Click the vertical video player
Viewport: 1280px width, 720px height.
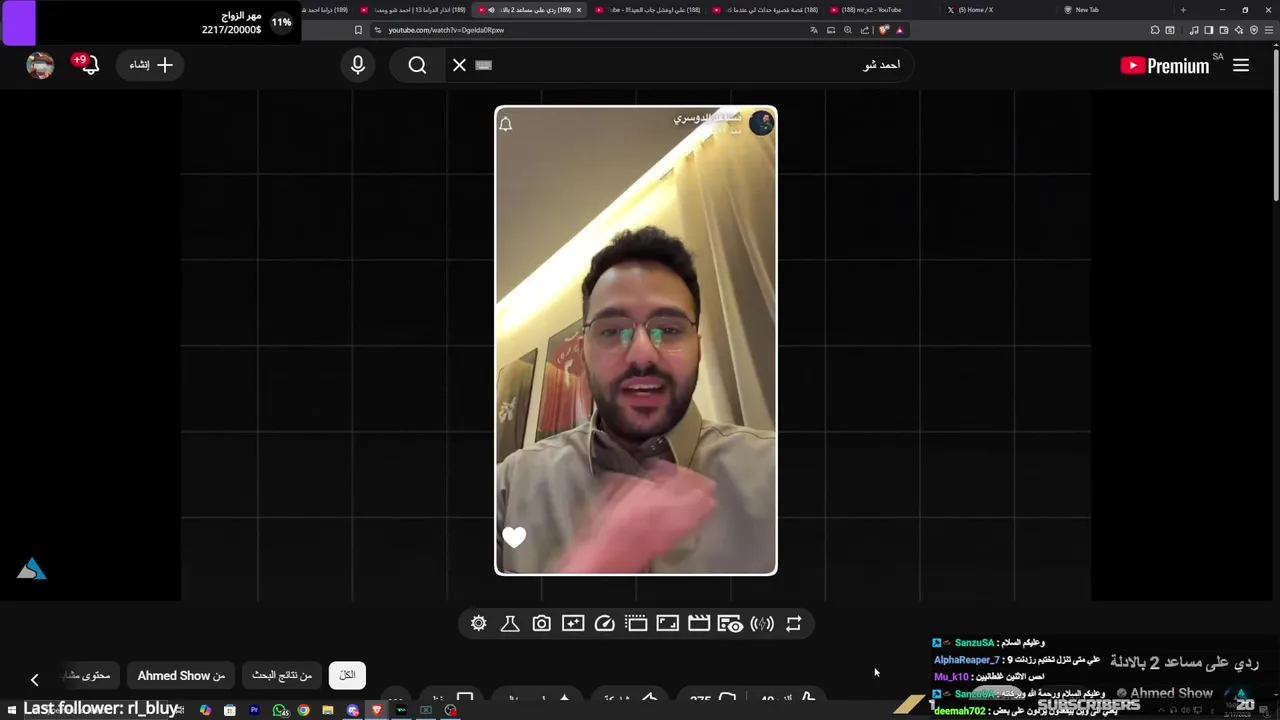pyautogui.click(x=636, y=341)
